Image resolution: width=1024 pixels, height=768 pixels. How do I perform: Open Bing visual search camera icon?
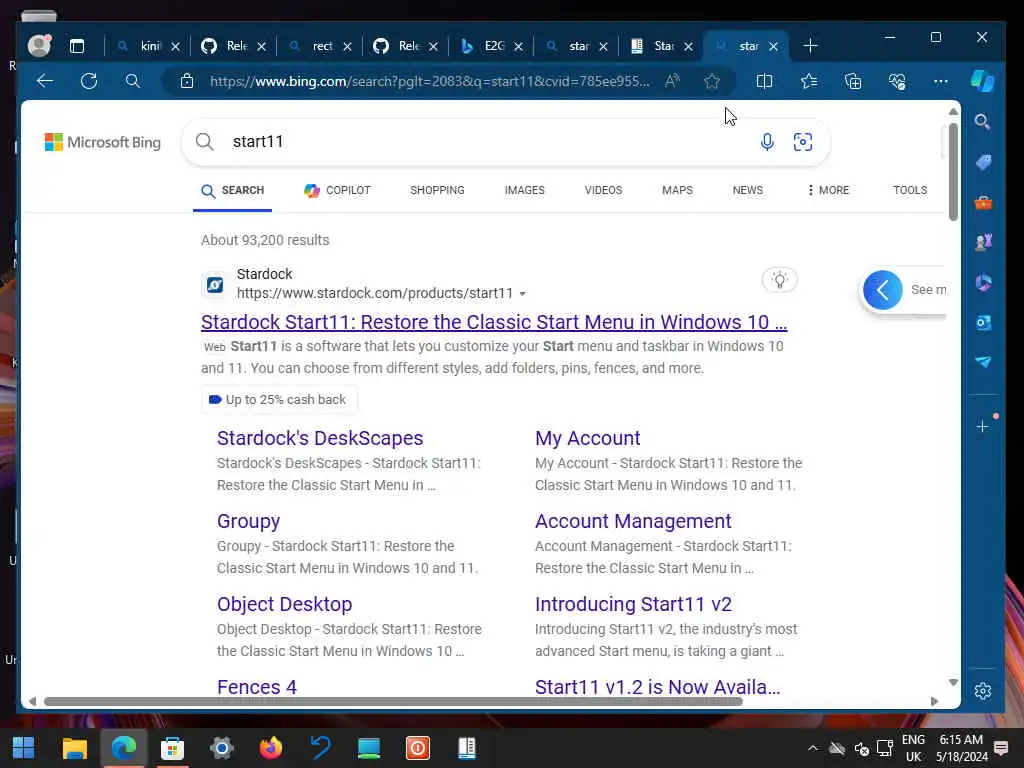(803, 142)
